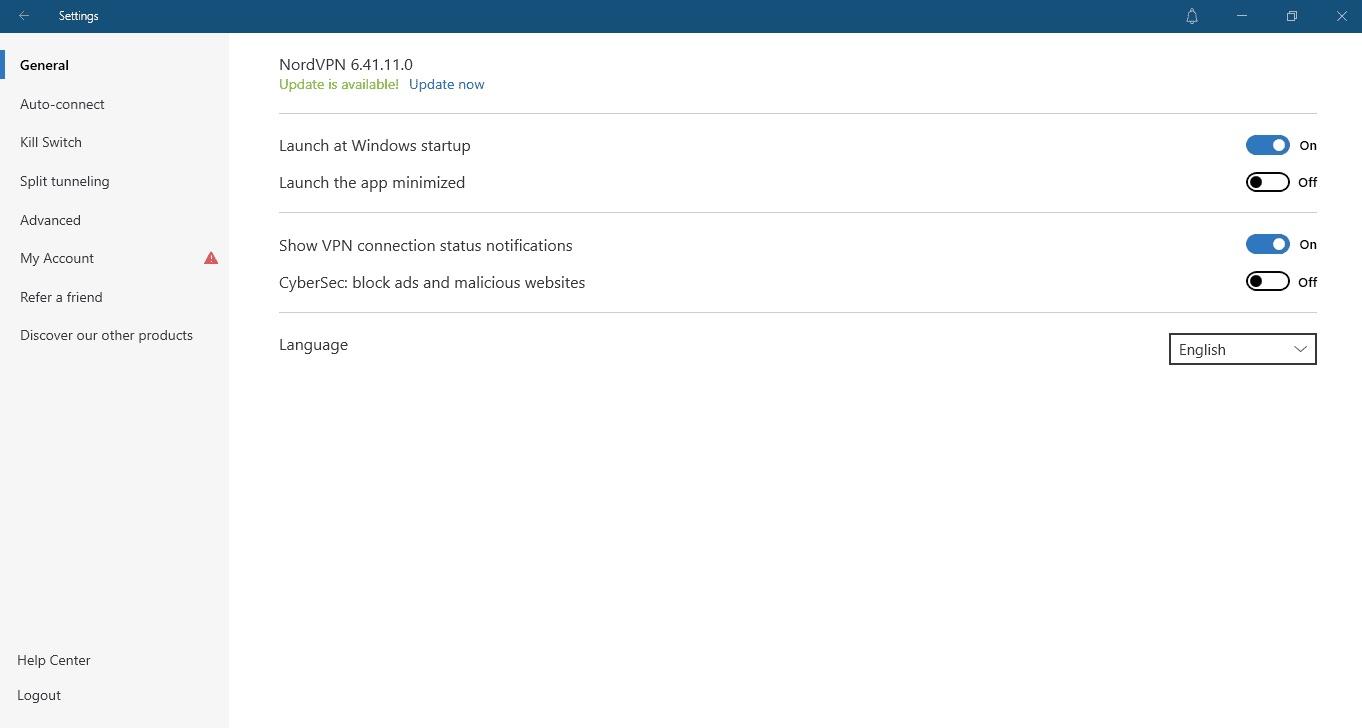
Task: Open the notifications bell icon
Action: pyautogui.click(x=1192, y=16)
